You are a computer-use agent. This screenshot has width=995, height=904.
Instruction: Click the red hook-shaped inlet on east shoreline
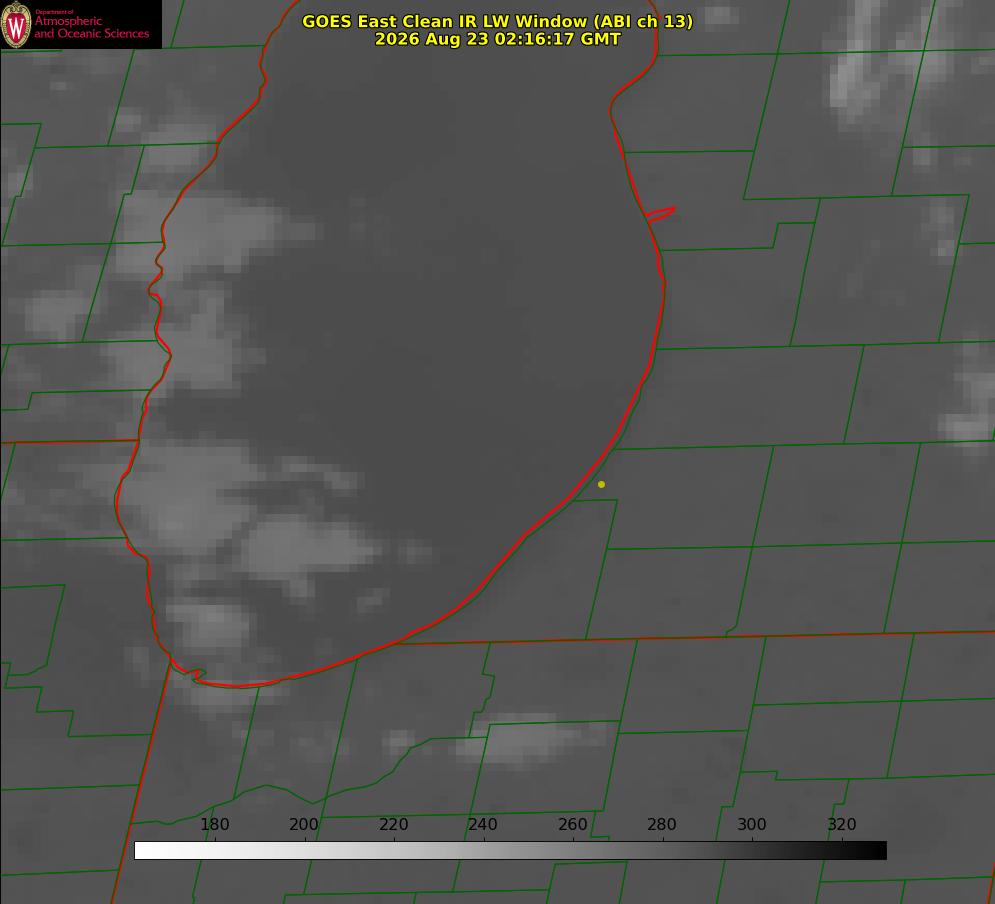coord(660,214)
